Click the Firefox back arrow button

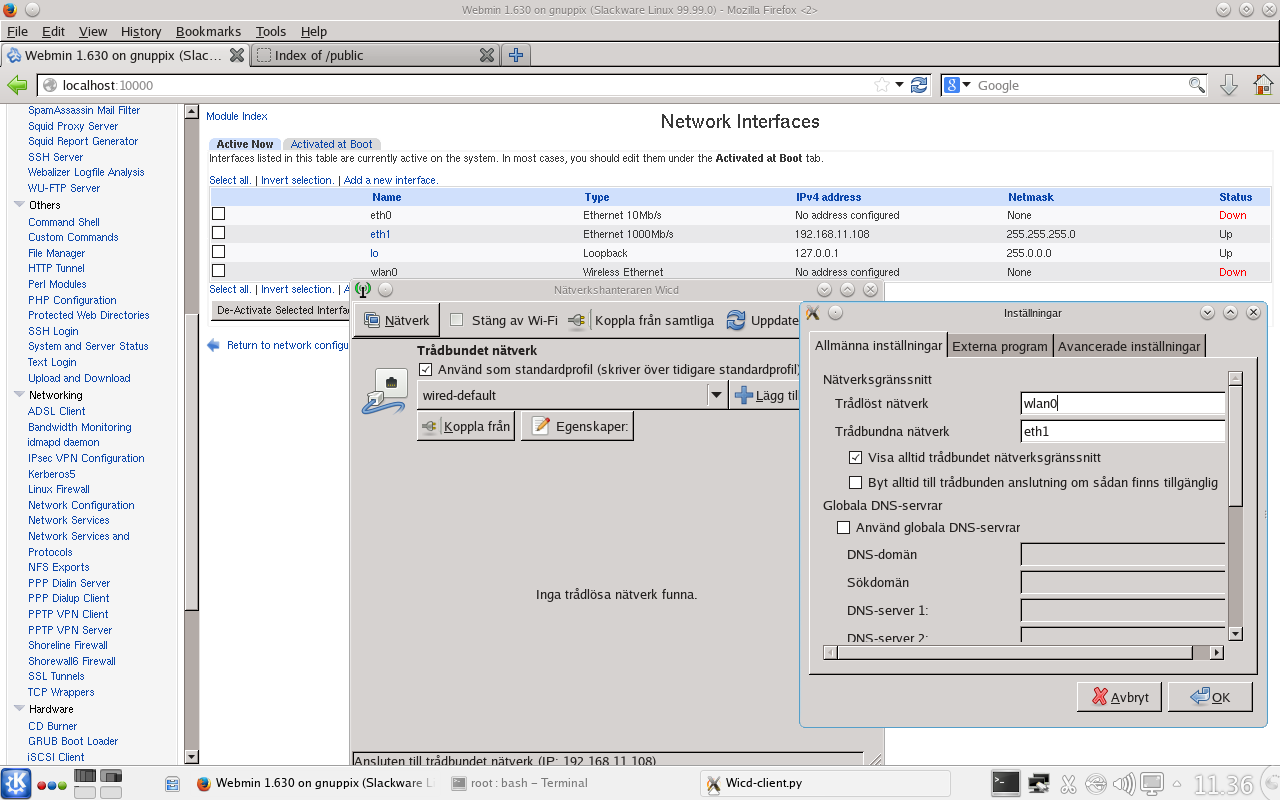pyautogui.click(x=17, y=85)
